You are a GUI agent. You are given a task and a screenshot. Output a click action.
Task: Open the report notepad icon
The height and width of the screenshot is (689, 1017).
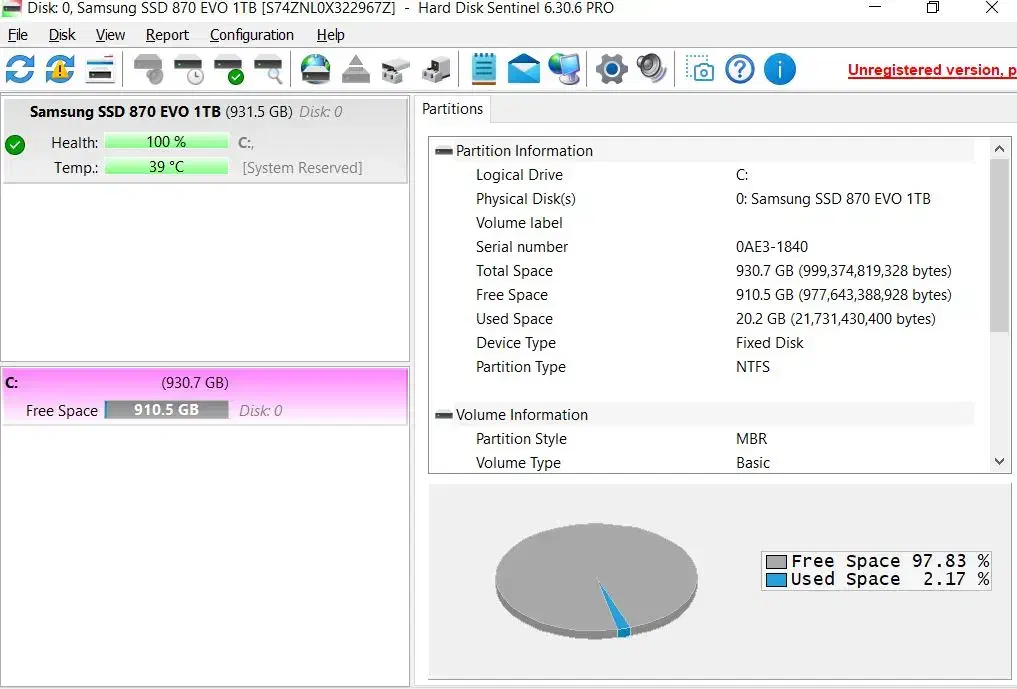(x=483, y=69)
